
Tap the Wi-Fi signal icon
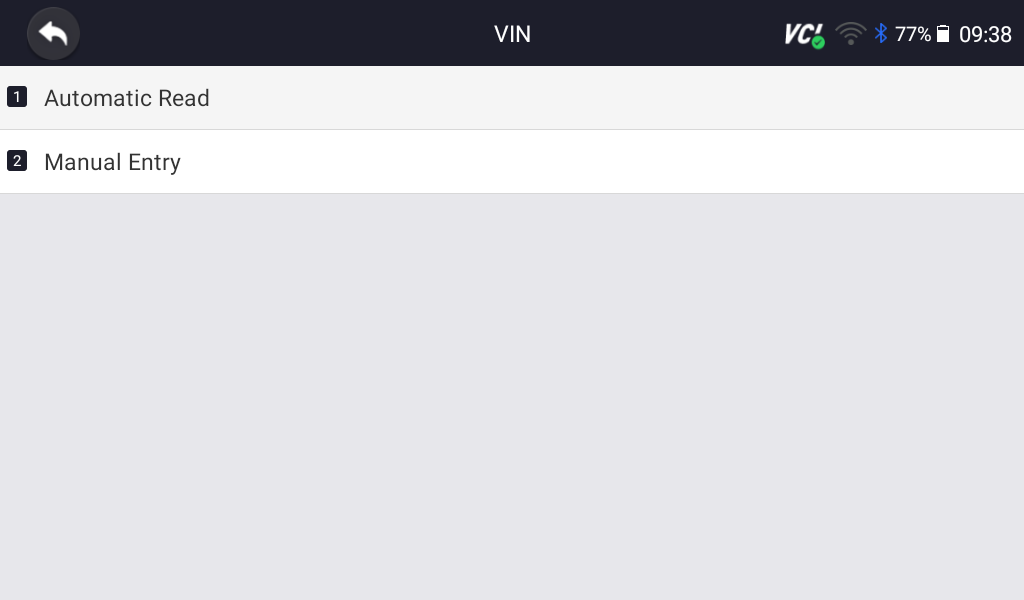[x=850, y=34]
